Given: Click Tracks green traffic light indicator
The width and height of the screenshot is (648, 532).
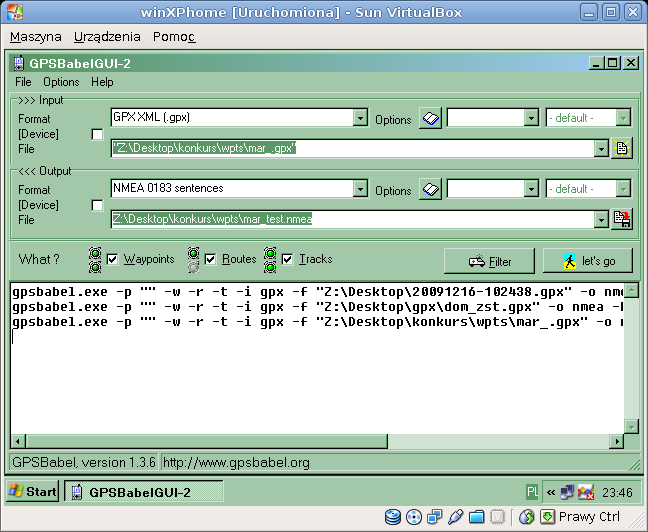Looking at the screenshot, I should 270,260.
